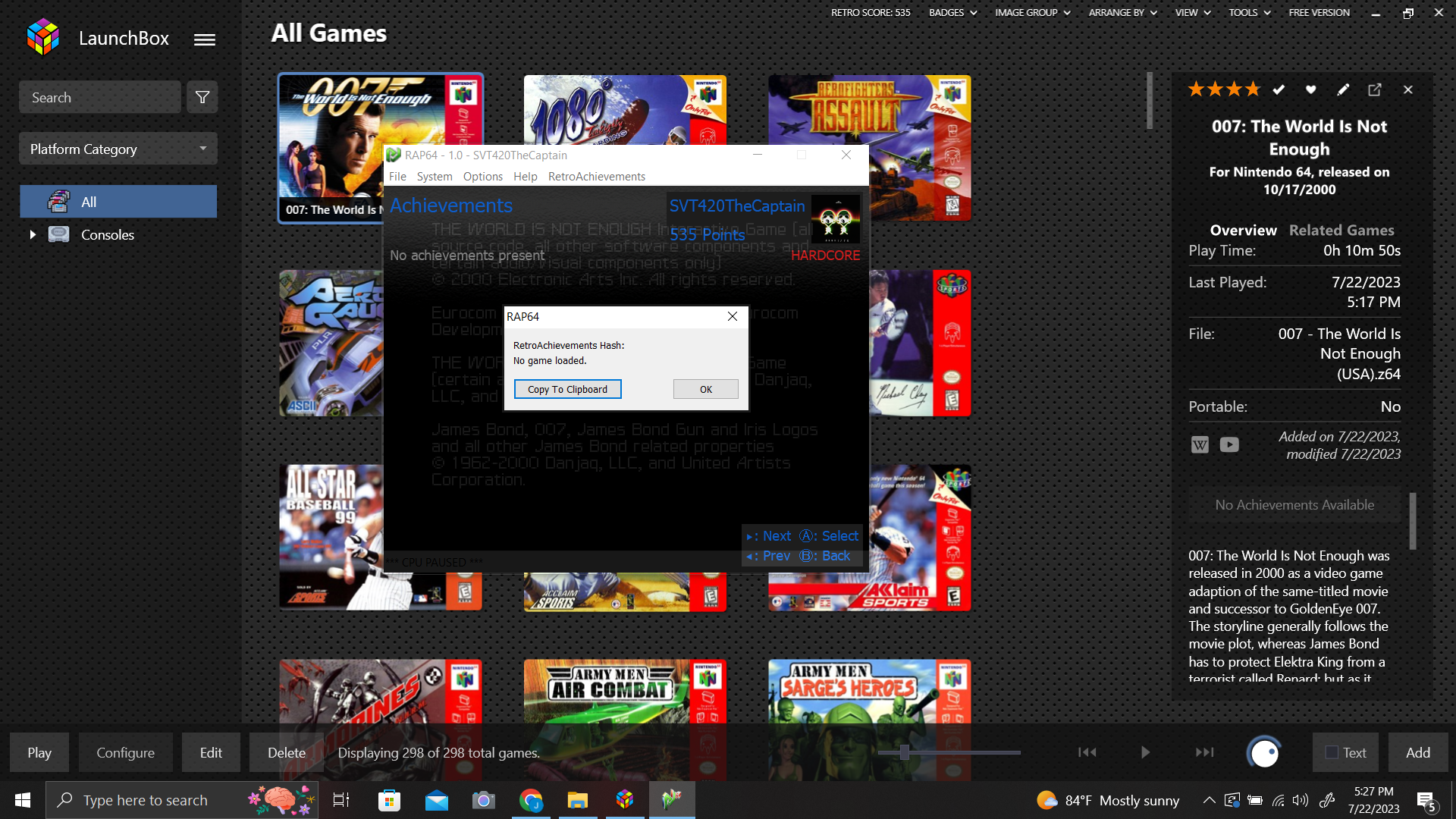Open Chrome from the taskbar

[x=531, y=800]
